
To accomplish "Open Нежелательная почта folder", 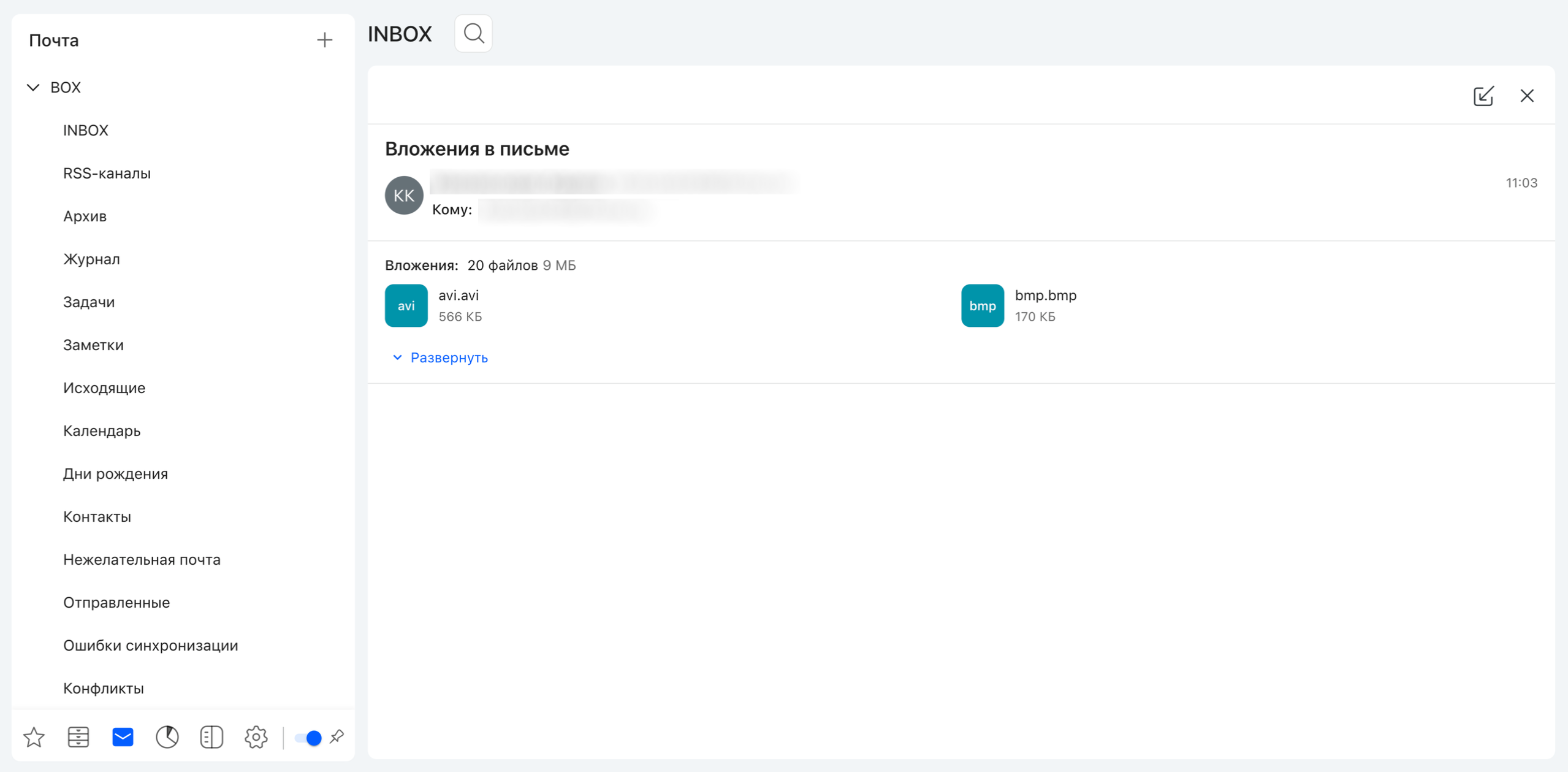I will pos(142,560).
